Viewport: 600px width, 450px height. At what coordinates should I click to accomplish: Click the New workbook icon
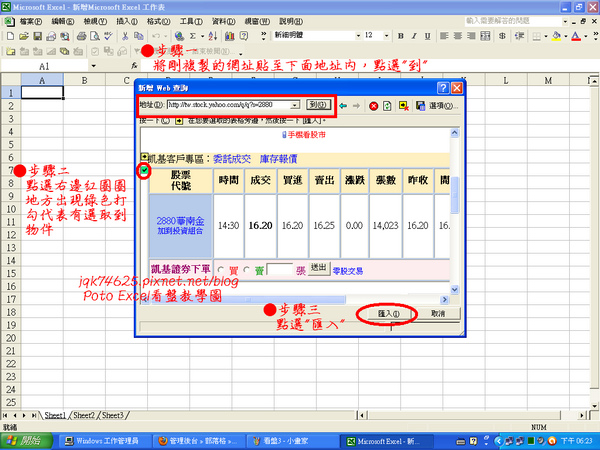click(10, 36)
